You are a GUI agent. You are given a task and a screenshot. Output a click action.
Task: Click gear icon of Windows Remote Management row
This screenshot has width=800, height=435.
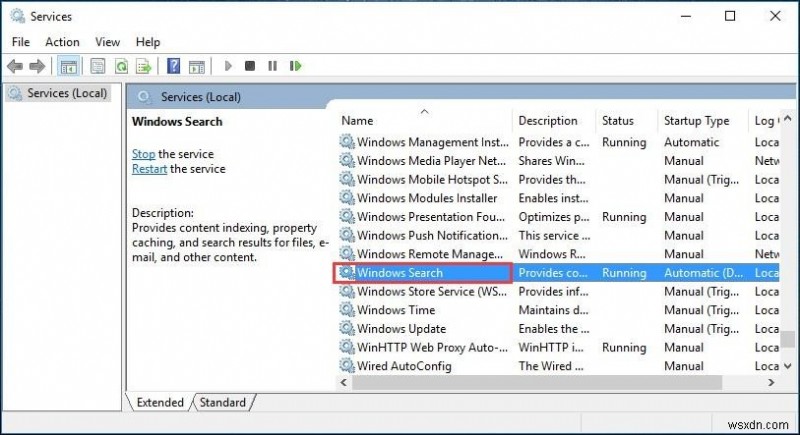(347, 253)
